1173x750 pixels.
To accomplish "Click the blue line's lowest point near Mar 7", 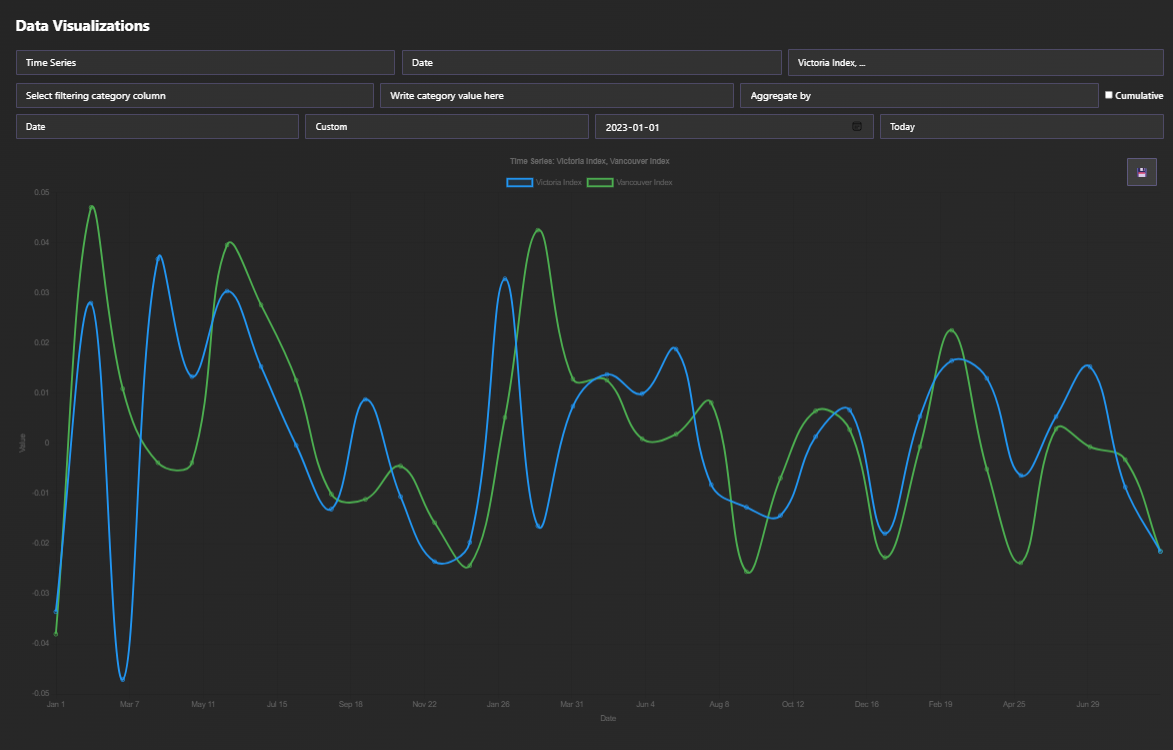I will click(123, 680).
